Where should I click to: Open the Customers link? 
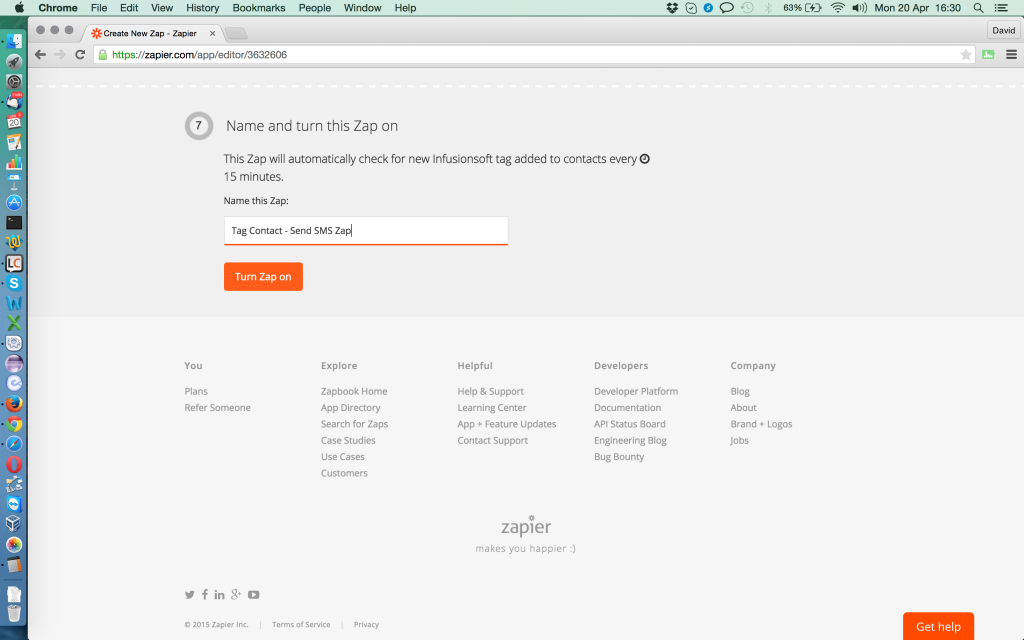pyautogui.click(x=344, y=473)
